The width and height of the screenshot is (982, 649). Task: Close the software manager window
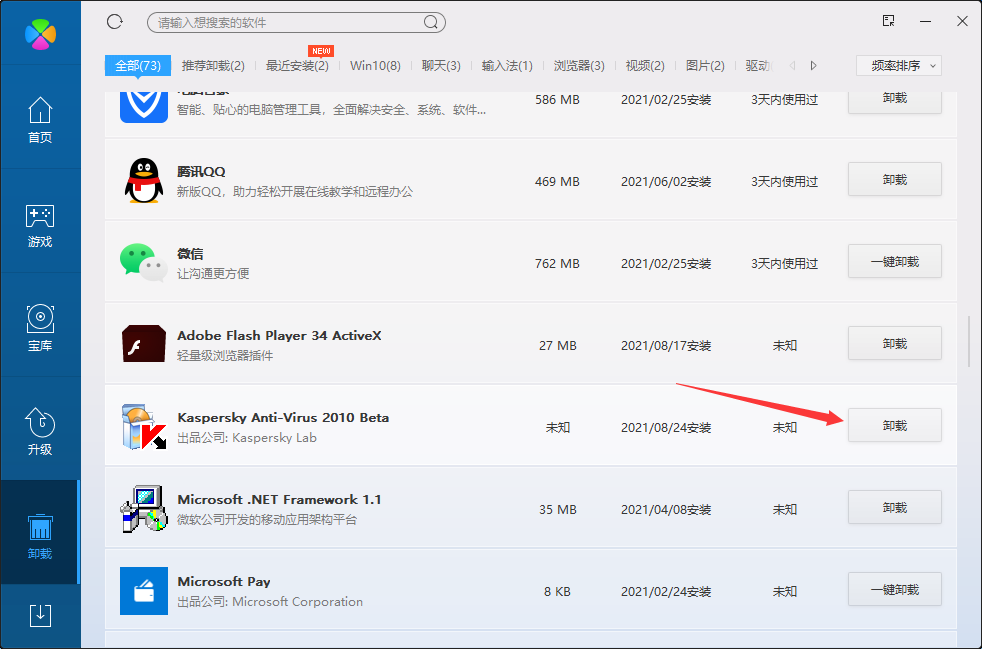coord(963,21)
